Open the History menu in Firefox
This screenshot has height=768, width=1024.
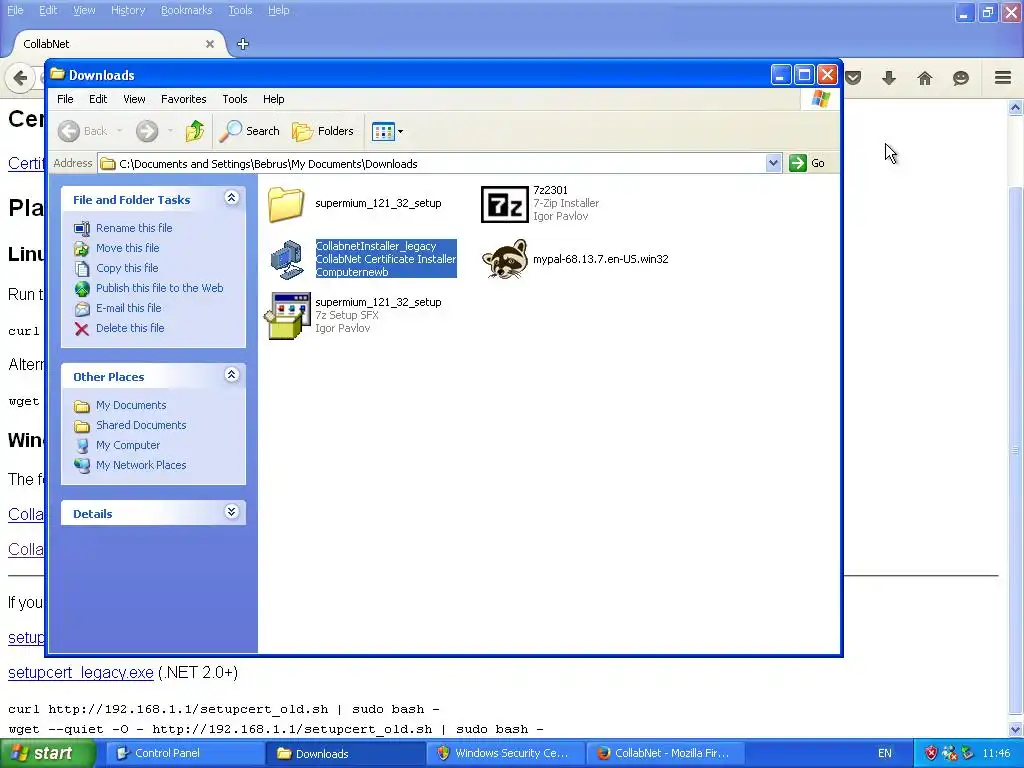click(x=128, y=10)
